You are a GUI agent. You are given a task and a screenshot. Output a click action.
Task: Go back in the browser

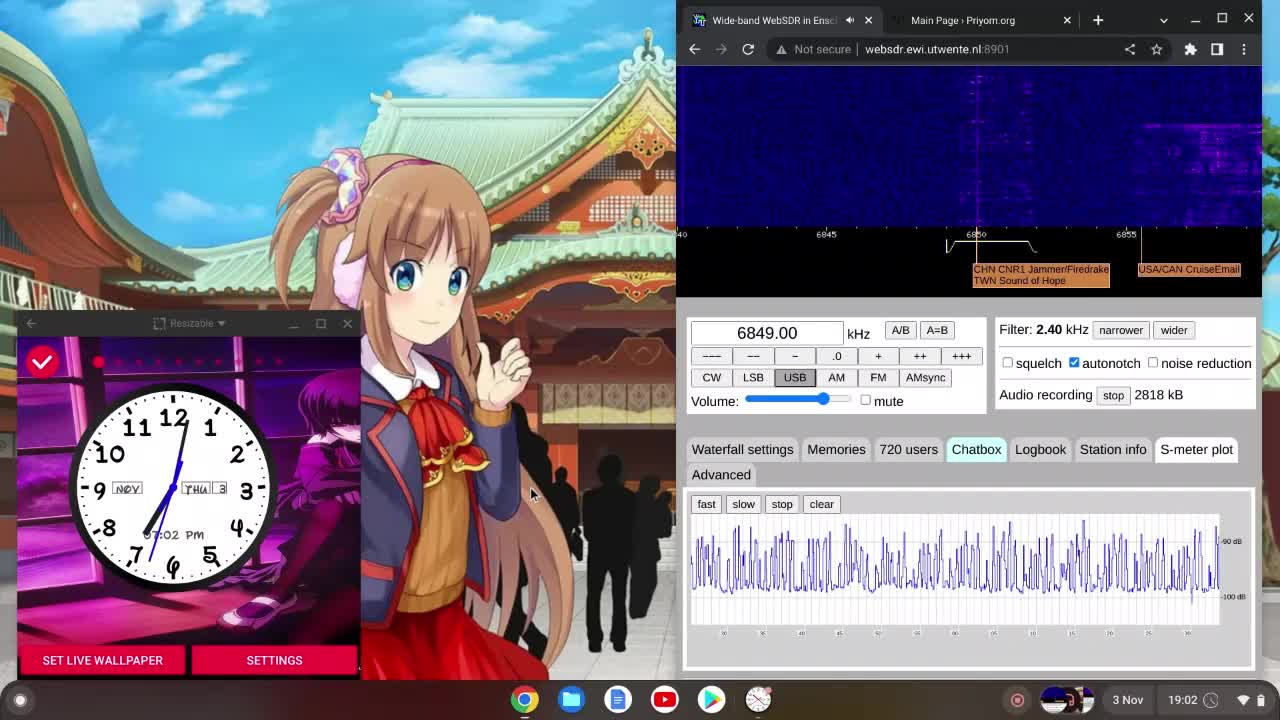tap(695, 49)
